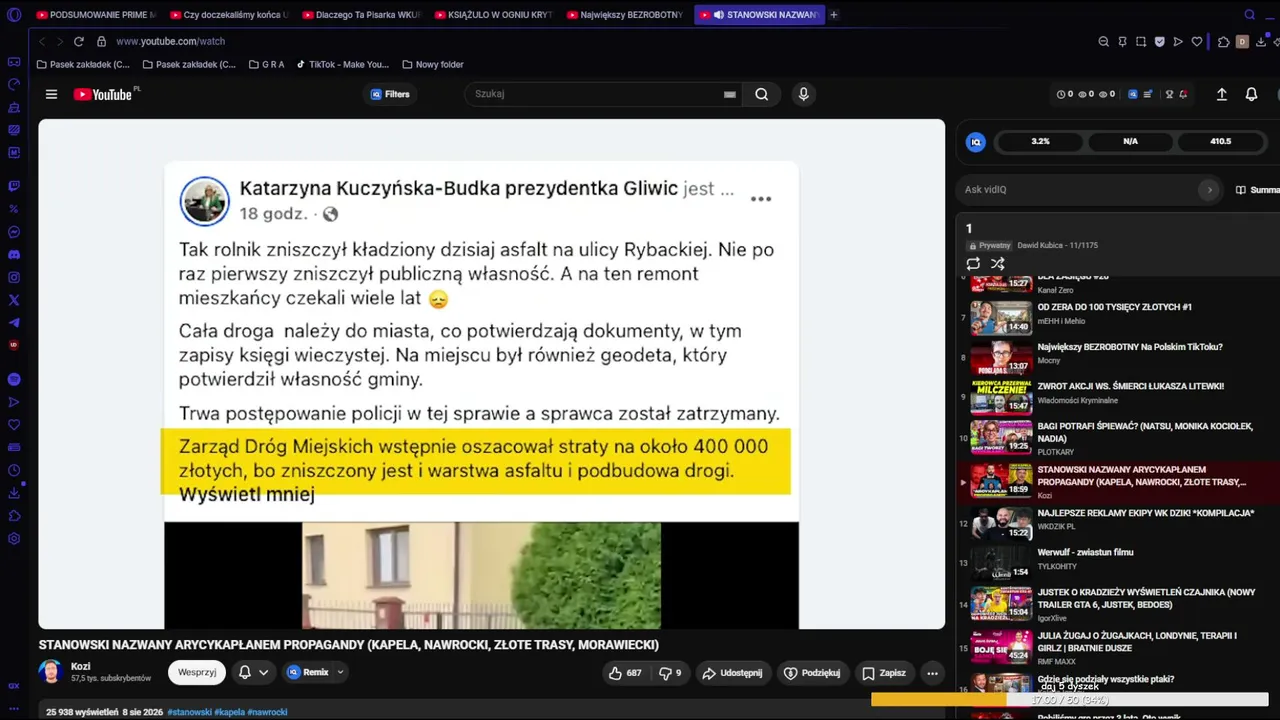Open Discord in the browser sidebar
The image size is (1280, 720).
(x=14, y=254)
